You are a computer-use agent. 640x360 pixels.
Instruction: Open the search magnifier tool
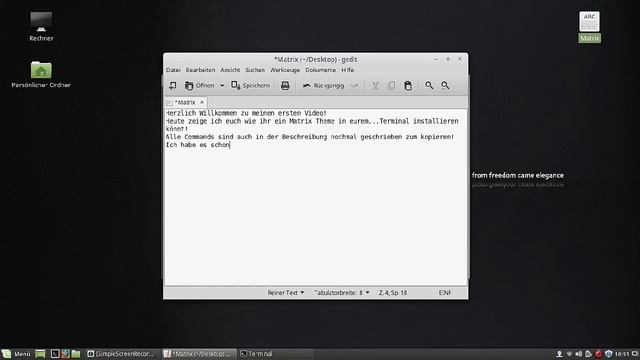click(x=429, y=85)
